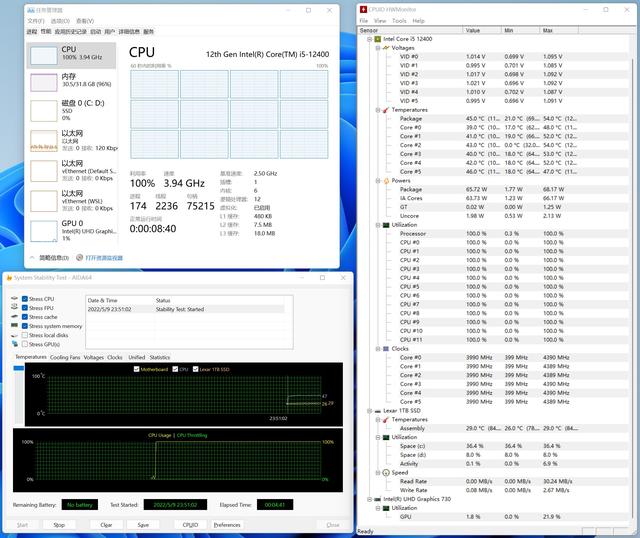The height and width of the screenshot is (538, 640).
Task: Click the Stress local disks drive icon
Action: pyautogui.click(x=14, y=335)
